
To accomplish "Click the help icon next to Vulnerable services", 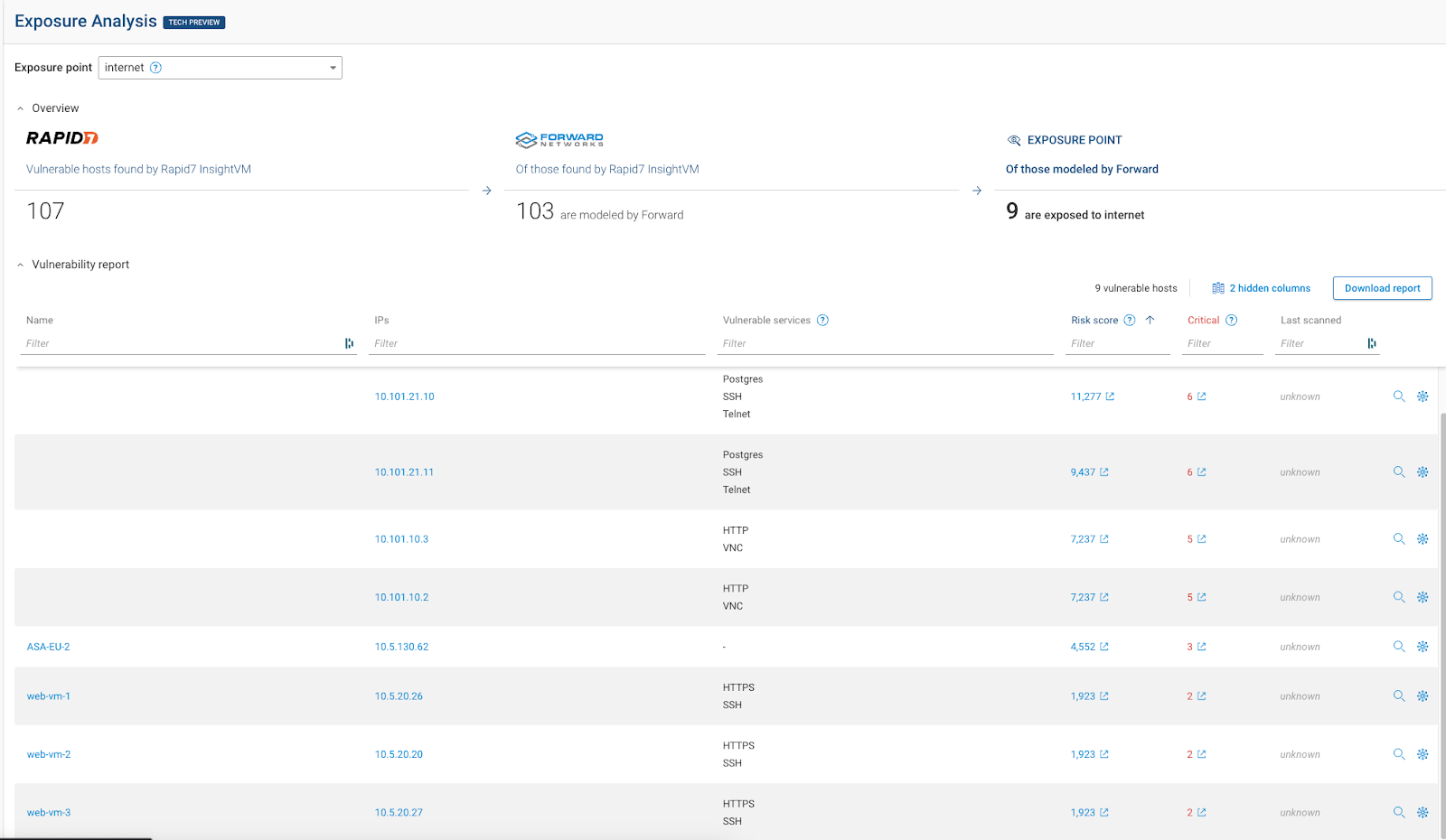I will pyautogui.click(x=822, y=320).
